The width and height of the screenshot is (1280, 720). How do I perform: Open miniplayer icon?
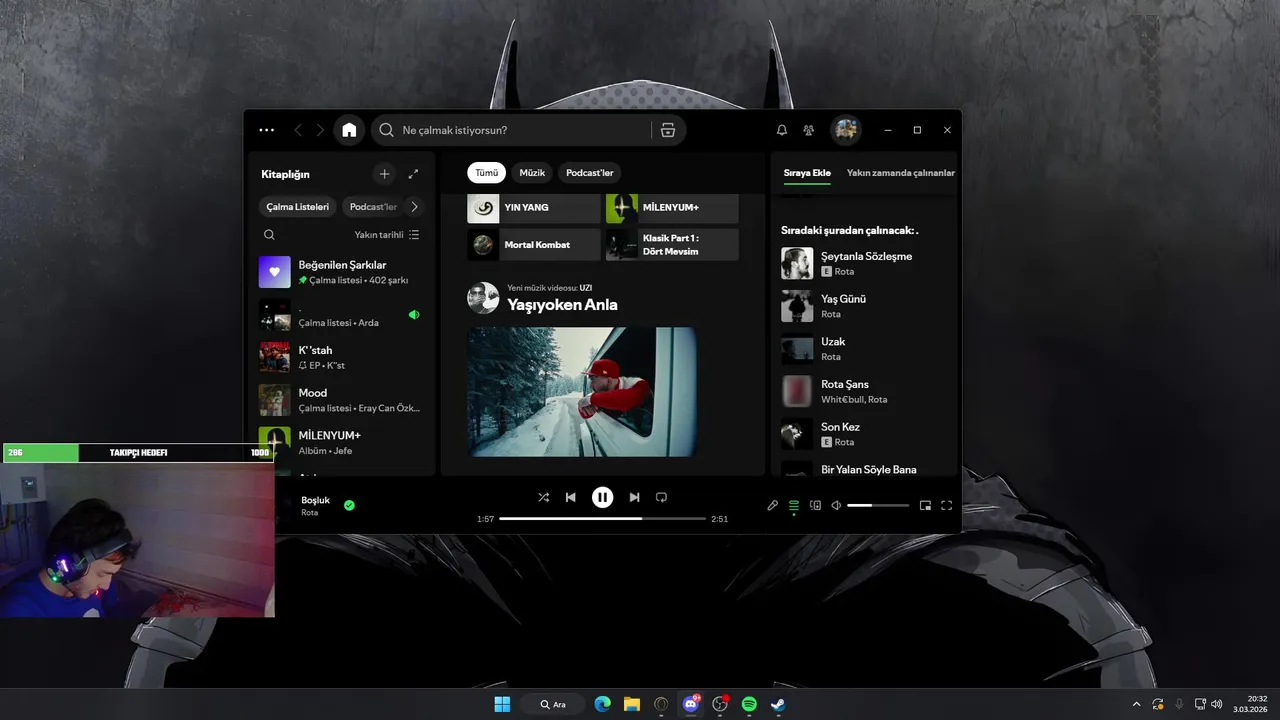tap(925, 505)
